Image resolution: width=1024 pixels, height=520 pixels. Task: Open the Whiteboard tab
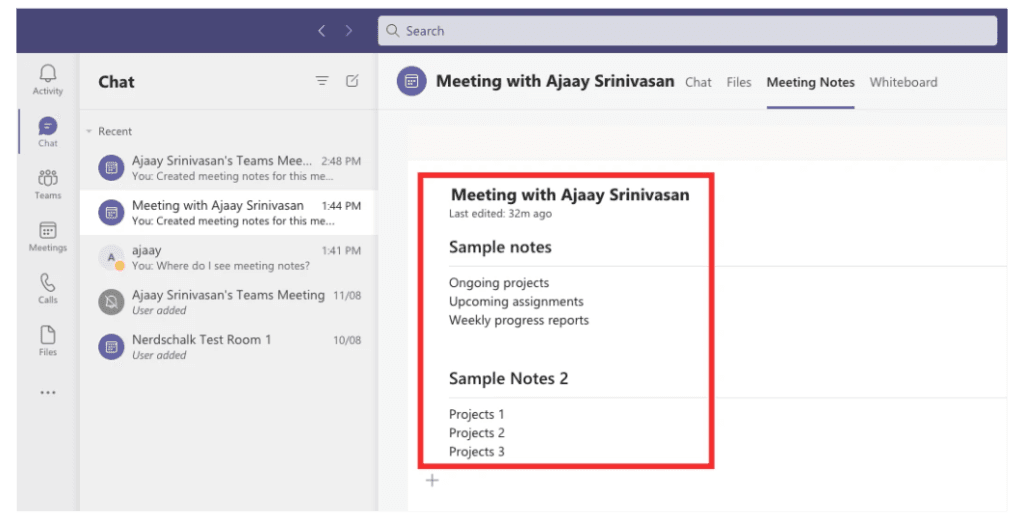(x=903, y=82)
